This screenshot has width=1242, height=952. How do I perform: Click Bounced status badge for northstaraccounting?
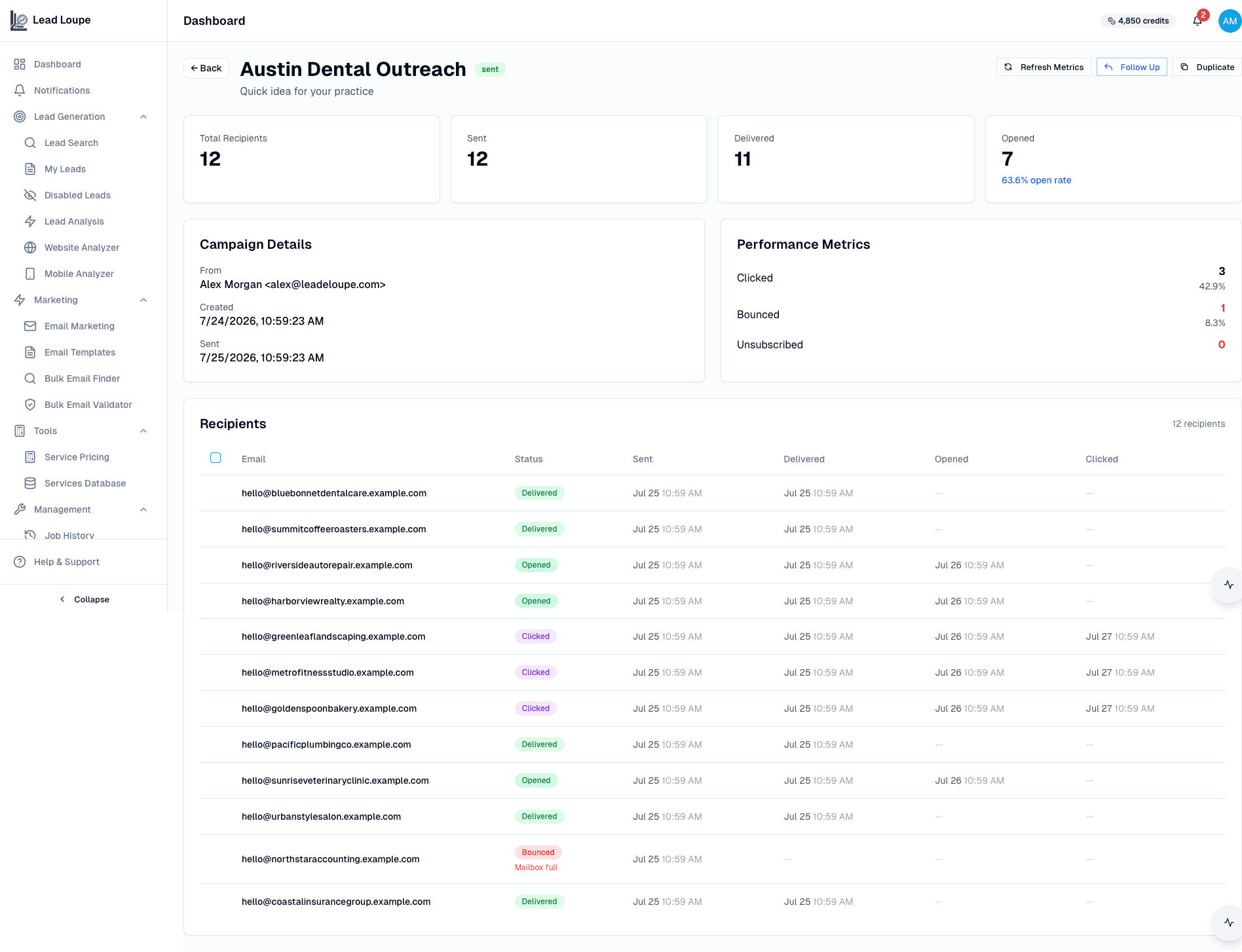click(538, 852)
